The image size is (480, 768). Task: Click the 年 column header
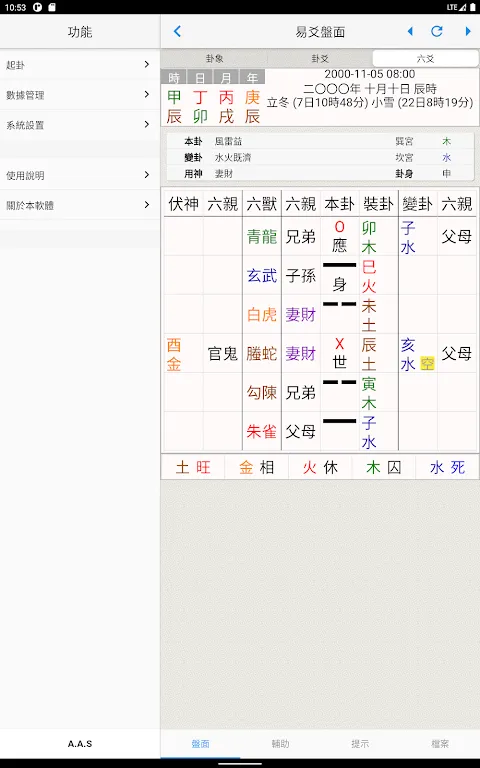click(252, 77)
